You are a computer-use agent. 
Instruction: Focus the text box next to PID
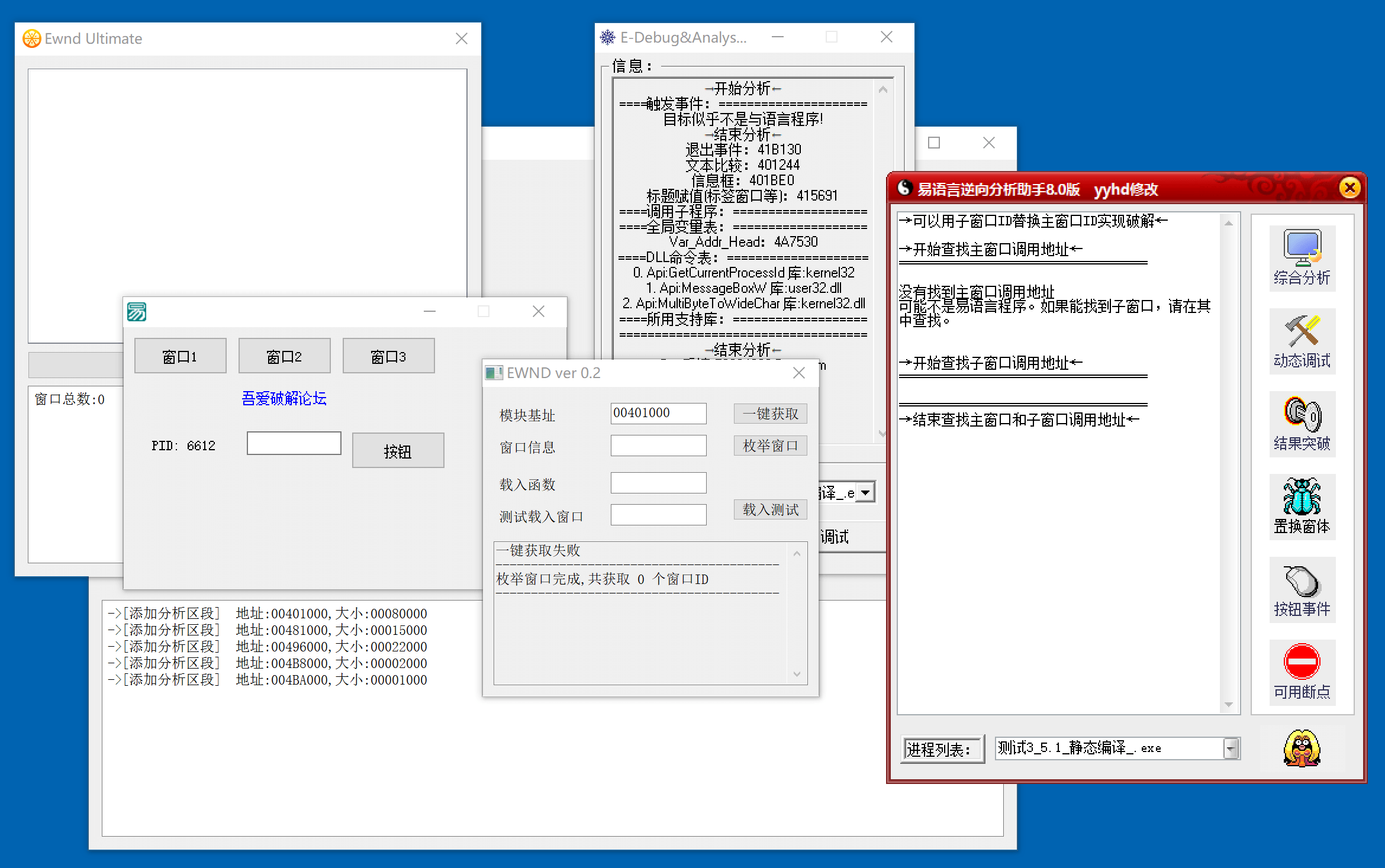294,443
